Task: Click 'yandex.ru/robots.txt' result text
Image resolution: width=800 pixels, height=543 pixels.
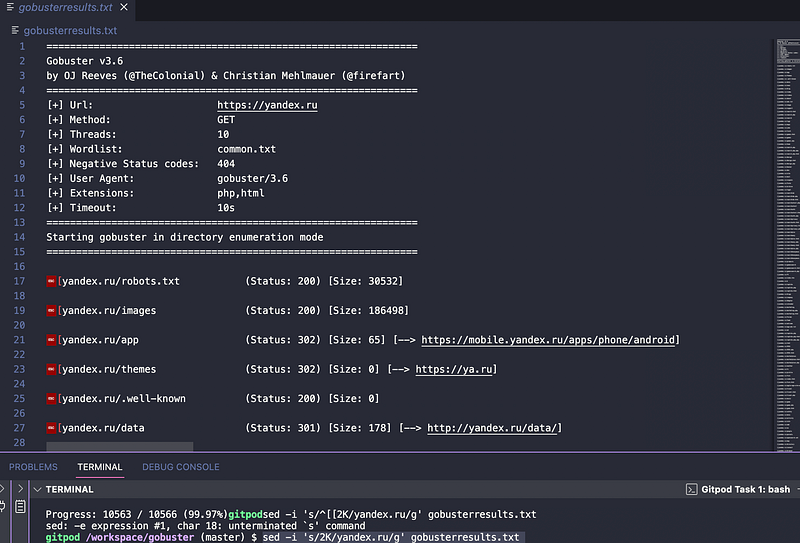Action: pyautogui.click(x=121, y=281)
